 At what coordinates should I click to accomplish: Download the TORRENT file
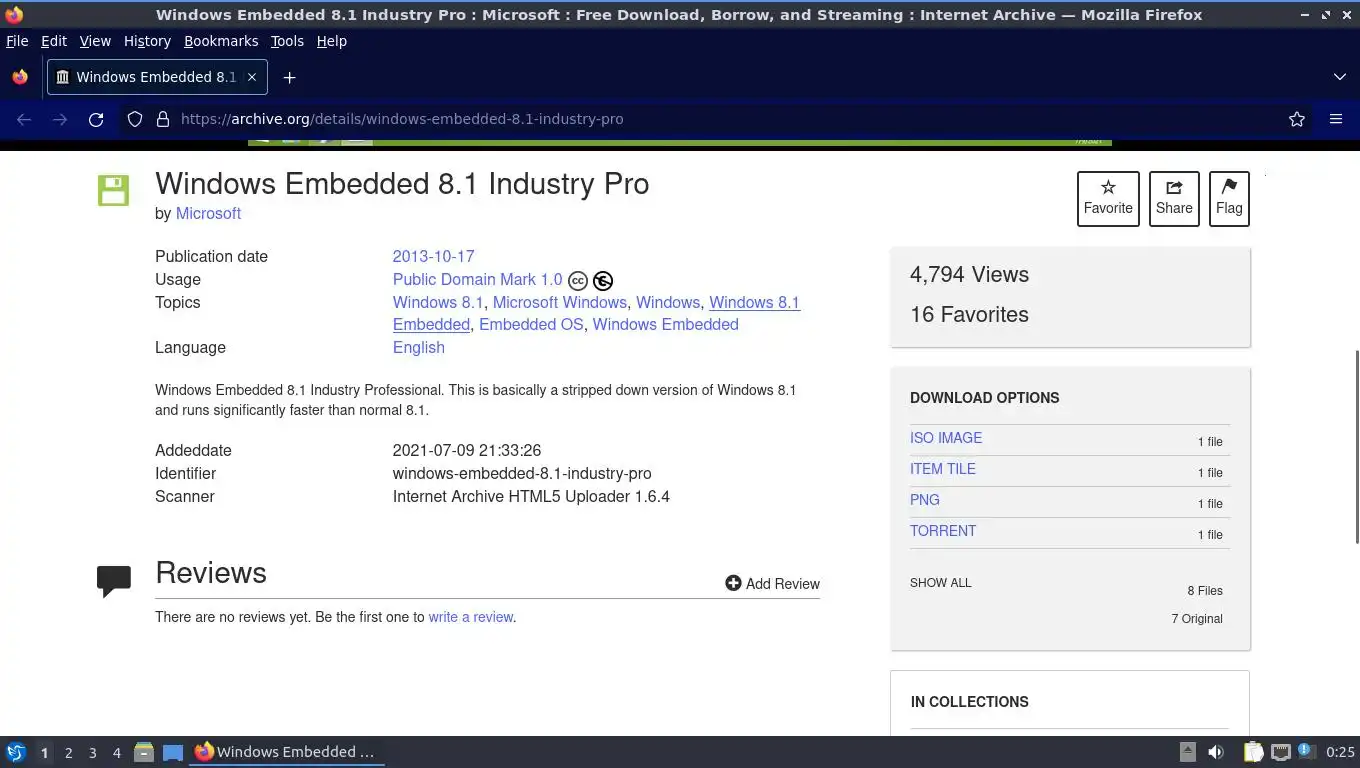click(943, 531)
